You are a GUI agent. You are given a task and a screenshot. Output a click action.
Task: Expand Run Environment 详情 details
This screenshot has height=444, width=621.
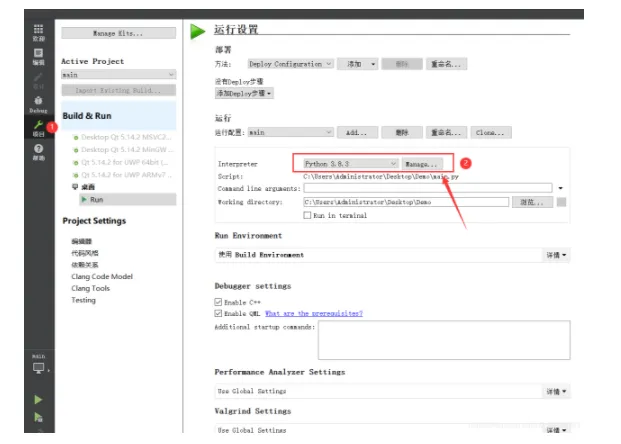(x=556, y=255)
